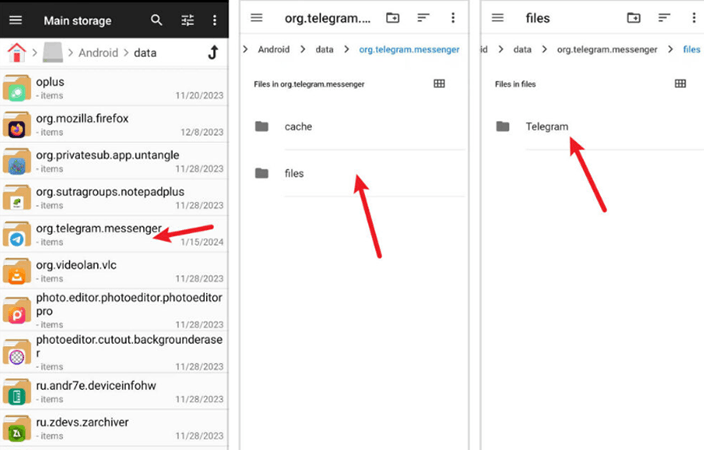Toggle grid view in files panel
Screen dimensions: 704x450
(680, 84)
